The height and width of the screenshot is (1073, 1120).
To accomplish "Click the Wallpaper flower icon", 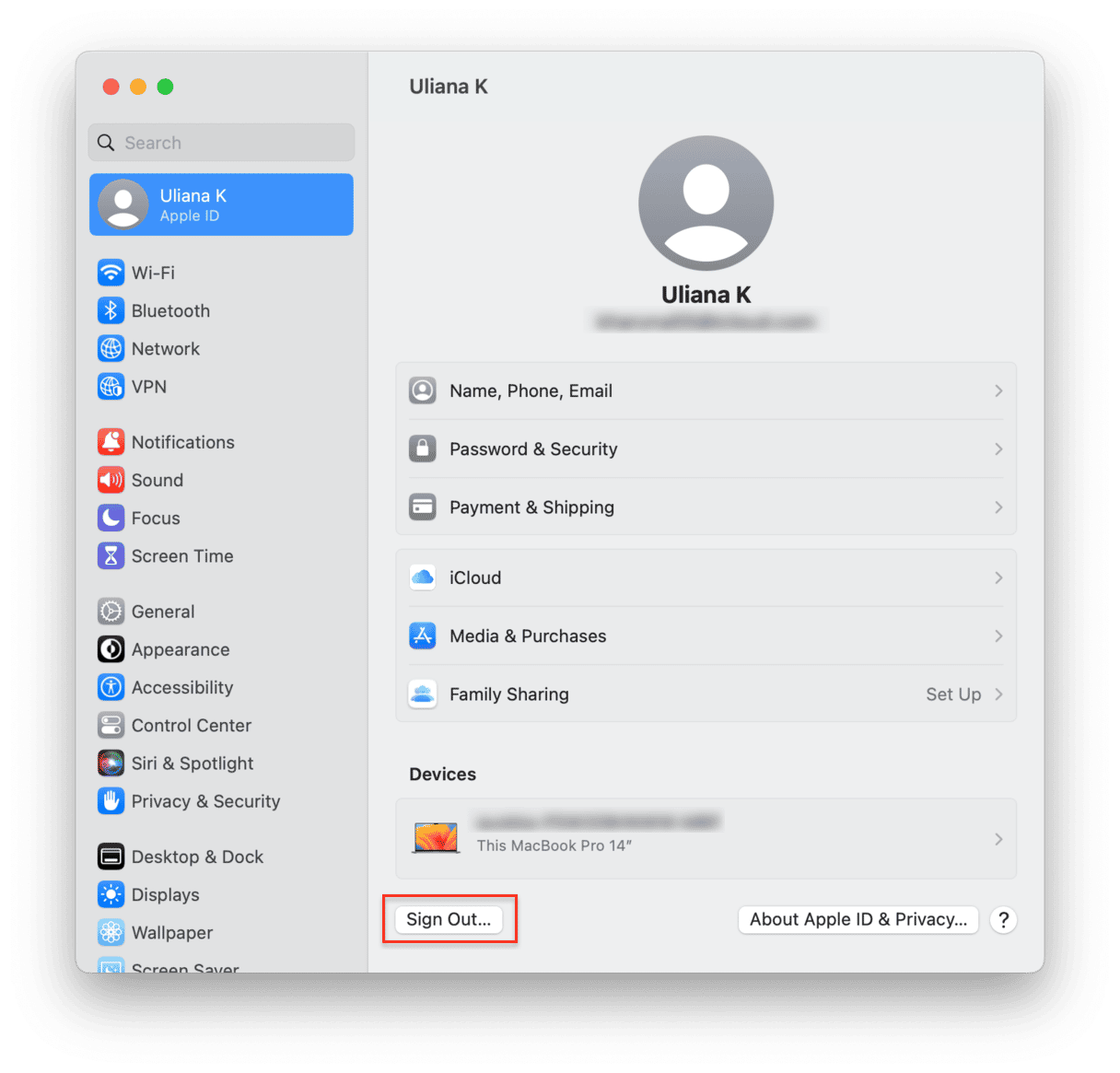I will click(x=111, y=932).
